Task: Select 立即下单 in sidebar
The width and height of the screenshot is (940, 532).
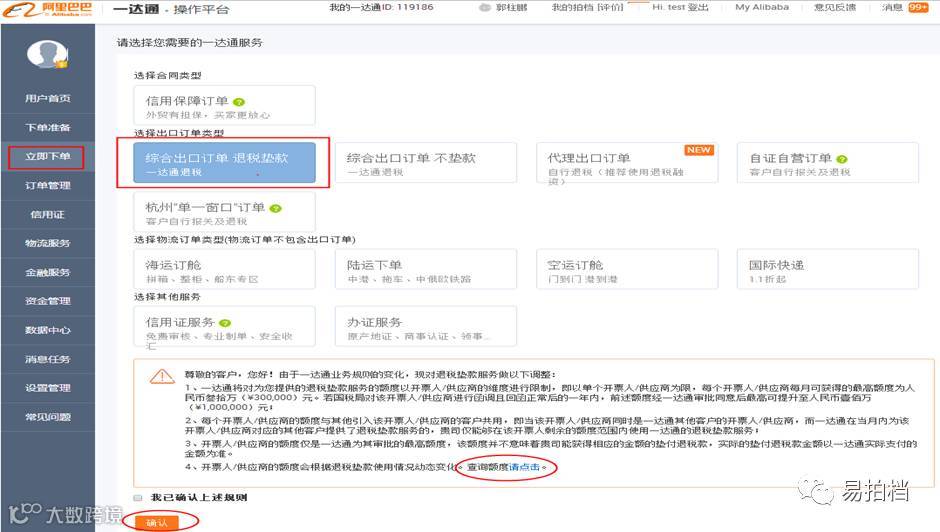Action: tap(48, 157)
